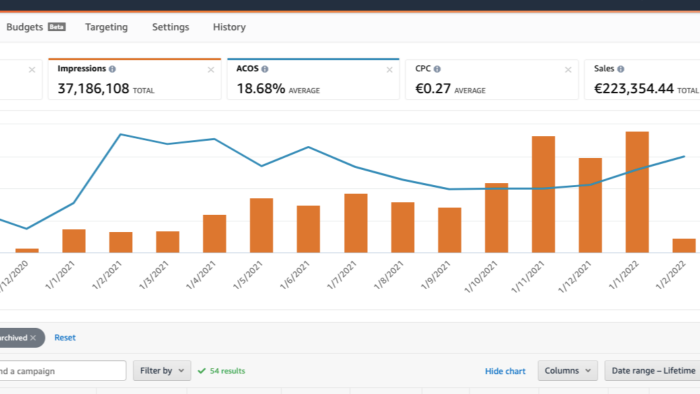
Task: Click the Sales info icon
Action: (621, 69)
